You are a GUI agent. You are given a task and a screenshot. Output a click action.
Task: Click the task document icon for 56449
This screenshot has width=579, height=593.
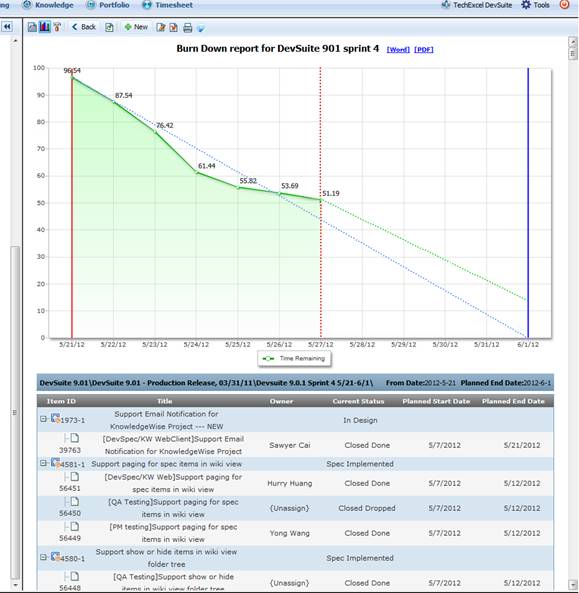pyautogui.click(x=75, y=526)
